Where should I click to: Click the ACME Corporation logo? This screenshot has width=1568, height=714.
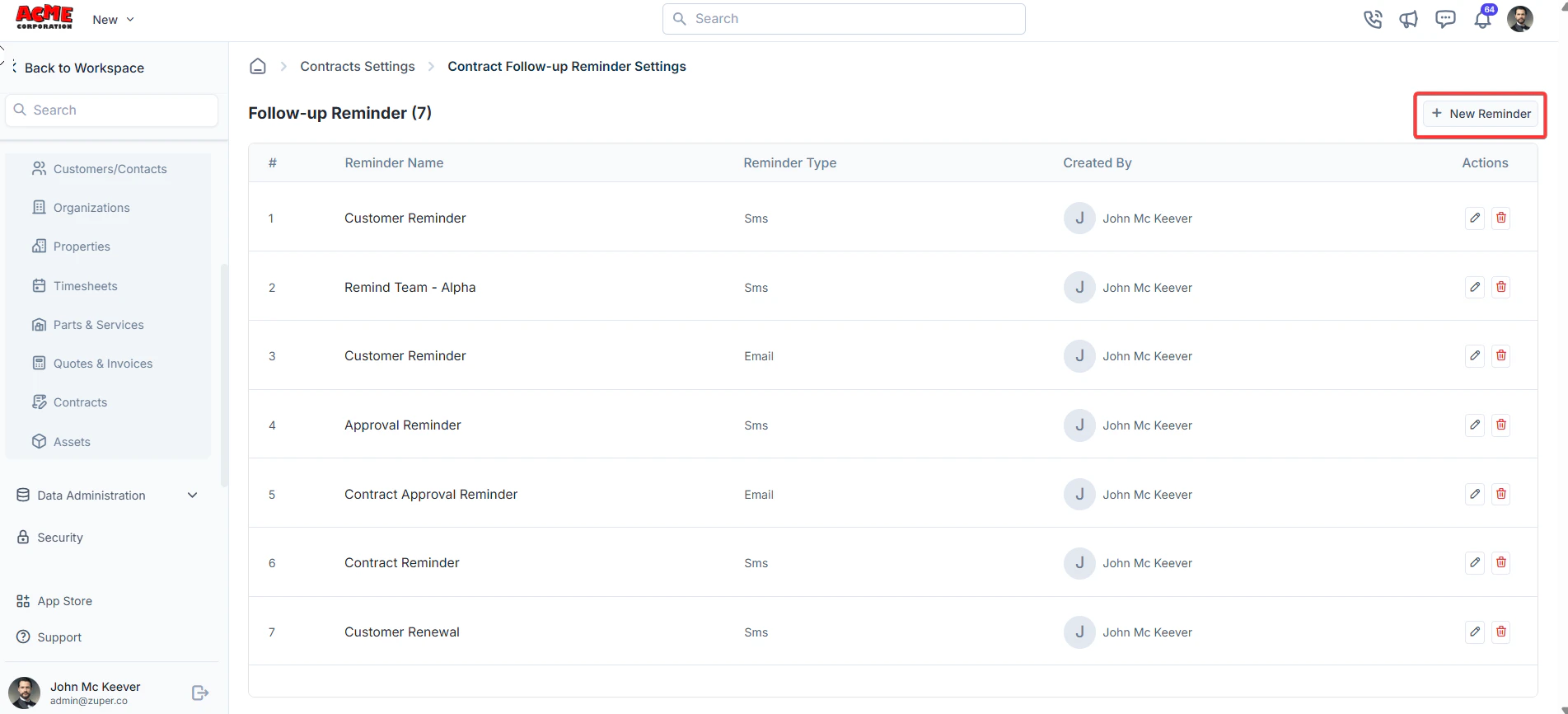click(44, 17)
